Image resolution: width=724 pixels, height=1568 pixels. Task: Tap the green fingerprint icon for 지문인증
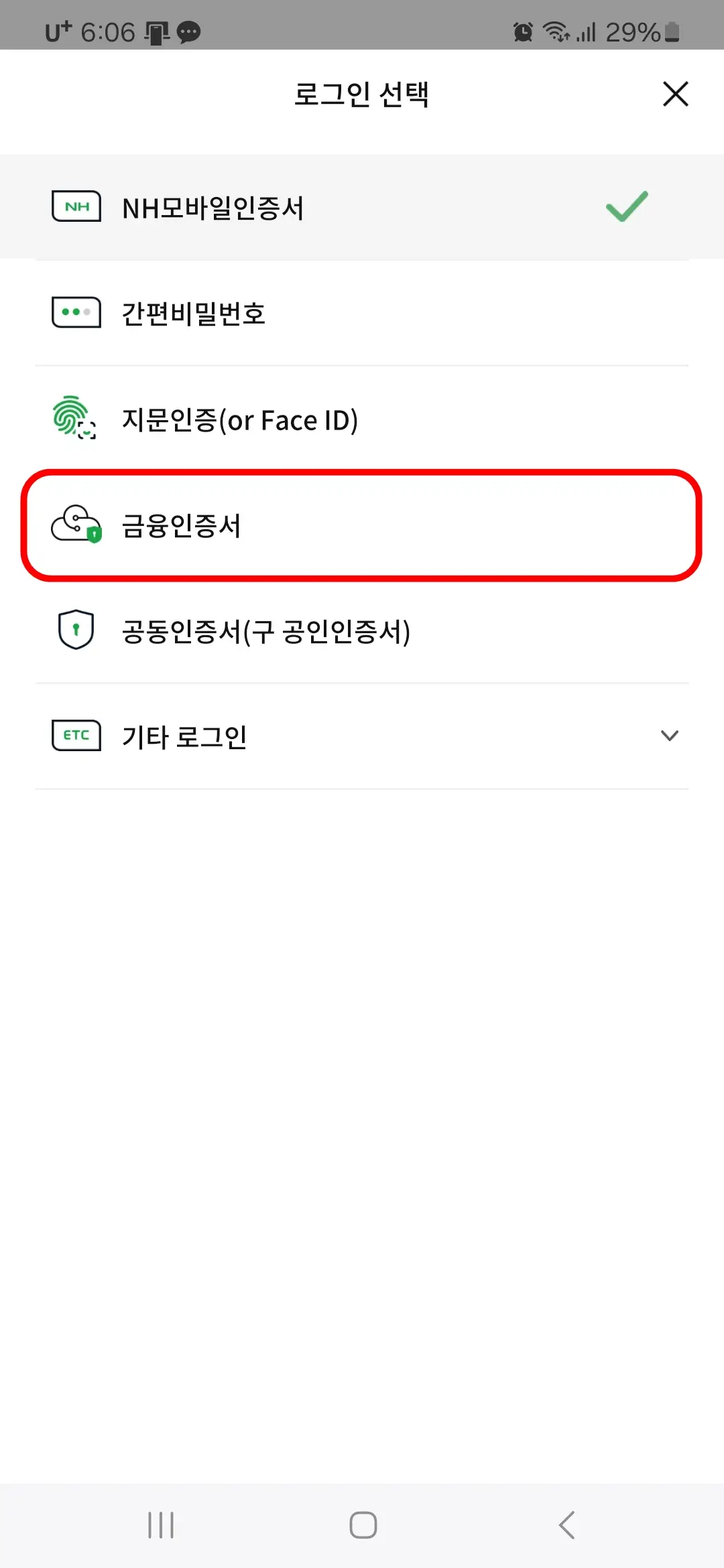(76, 420)
